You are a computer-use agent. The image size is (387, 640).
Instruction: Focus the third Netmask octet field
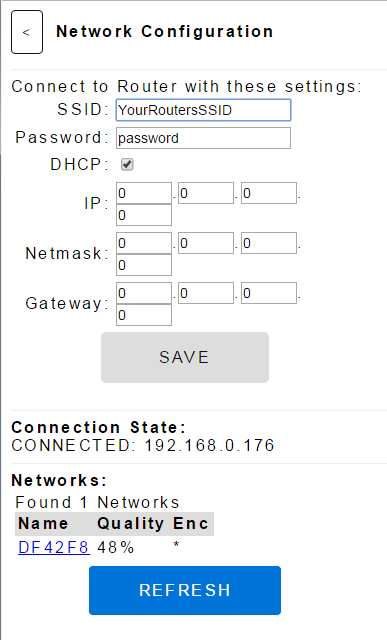pos(269,243)
